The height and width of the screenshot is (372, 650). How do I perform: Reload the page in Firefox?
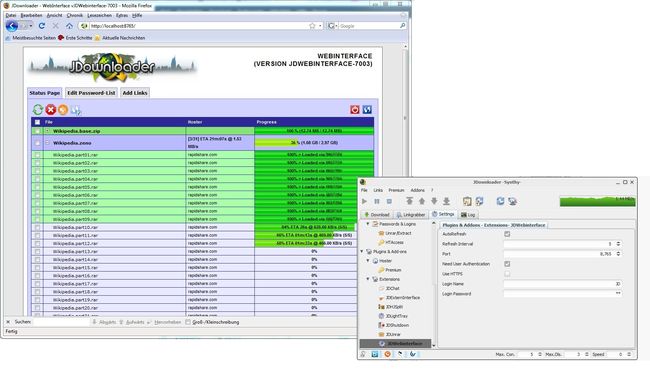click(42, 26)
